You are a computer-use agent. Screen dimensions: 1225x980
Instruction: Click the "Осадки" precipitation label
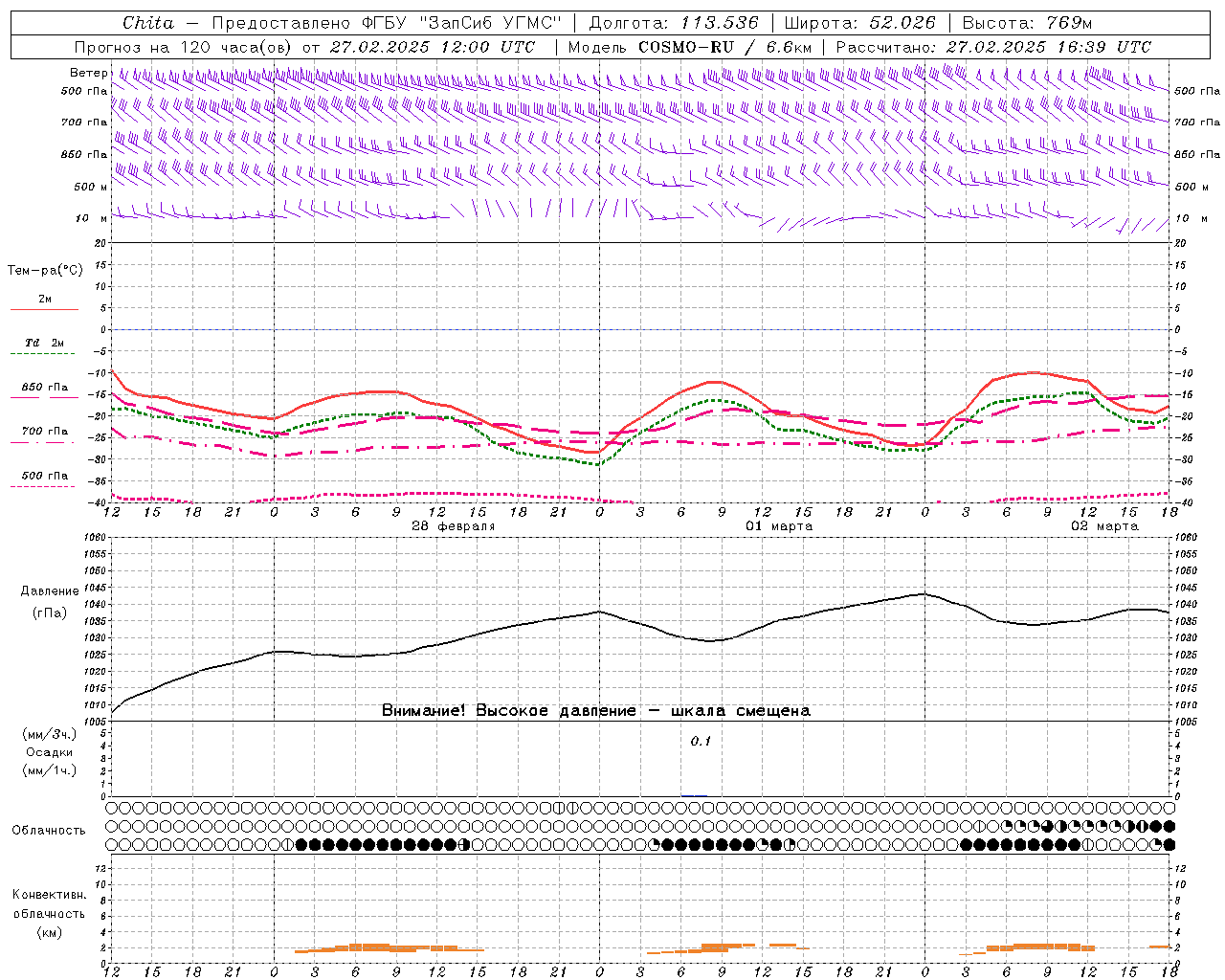50,752
